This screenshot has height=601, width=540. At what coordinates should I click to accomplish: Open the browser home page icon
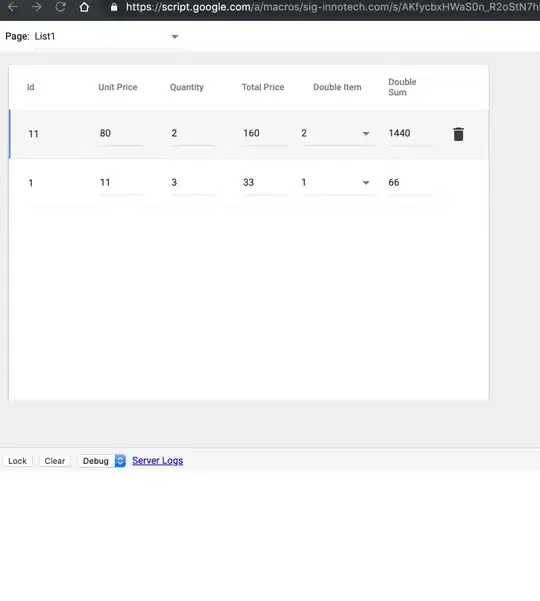coord(84,7)
